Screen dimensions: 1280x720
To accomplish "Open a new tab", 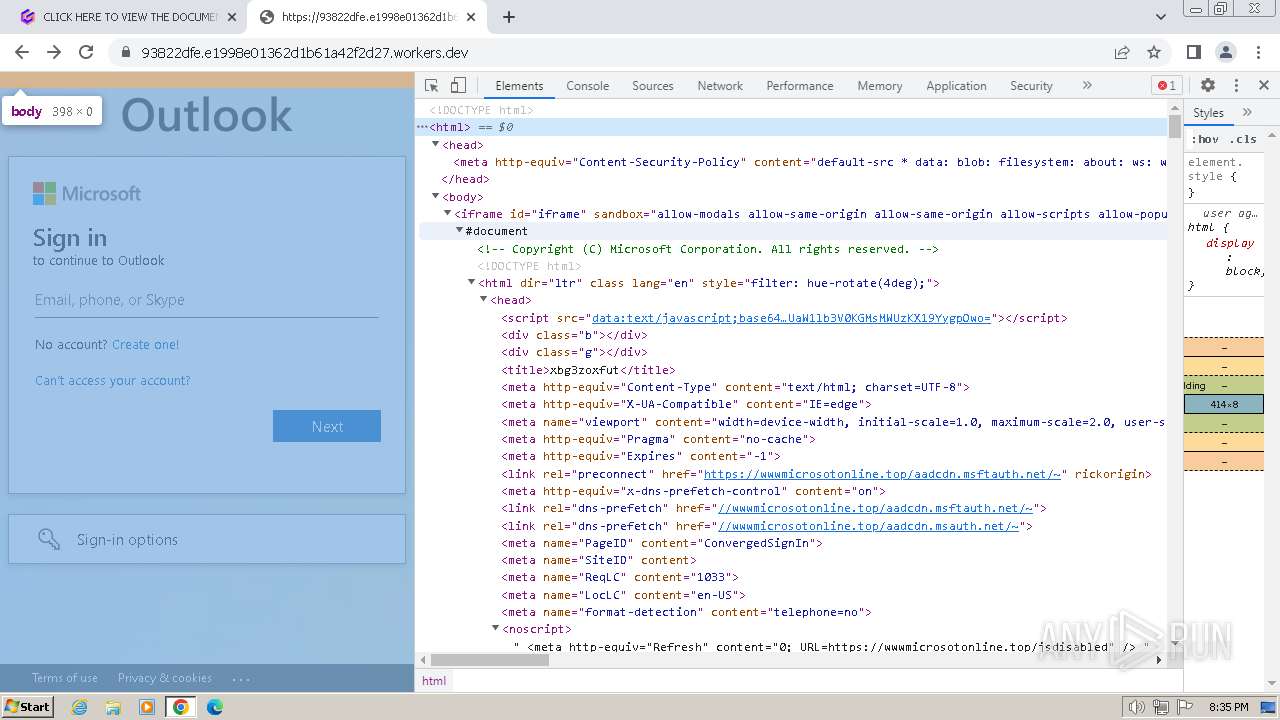I will click(x=509, y=17).
